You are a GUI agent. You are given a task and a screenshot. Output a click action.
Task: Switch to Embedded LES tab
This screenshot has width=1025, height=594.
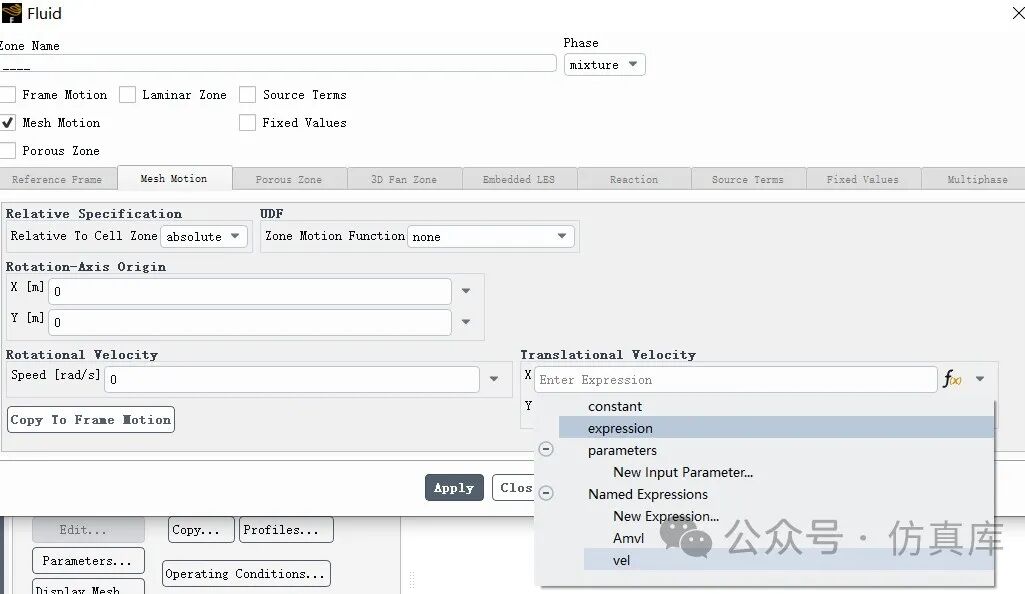(x=519, y=179)
